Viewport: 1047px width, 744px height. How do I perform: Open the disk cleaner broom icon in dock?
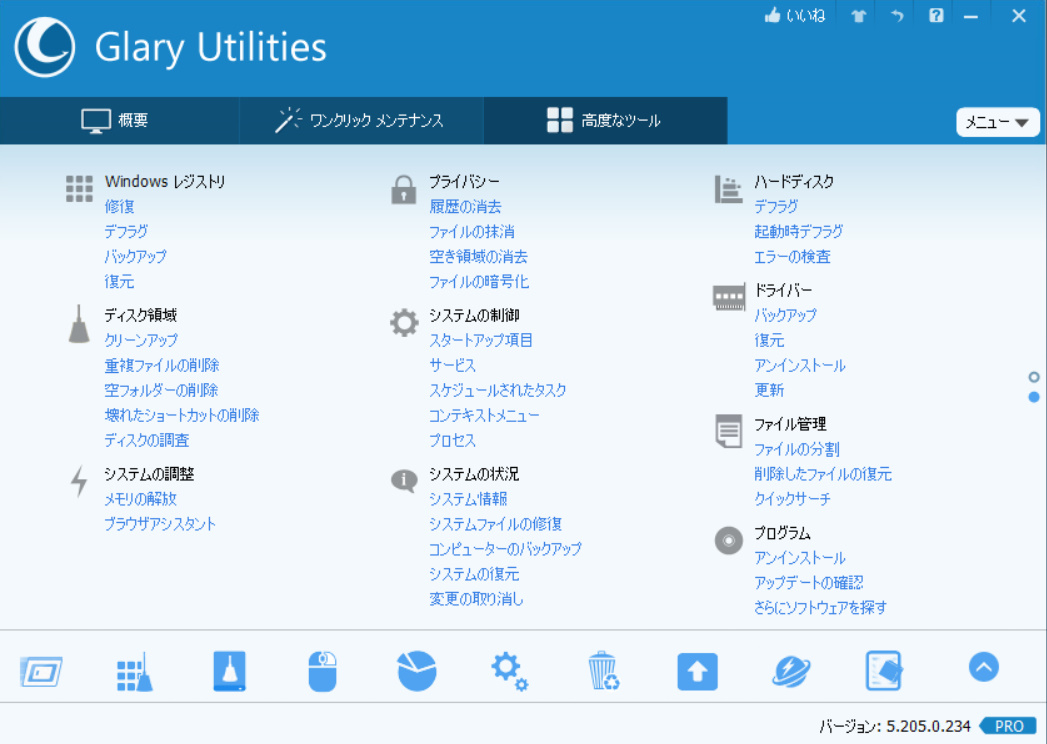[x=230, y=671]
